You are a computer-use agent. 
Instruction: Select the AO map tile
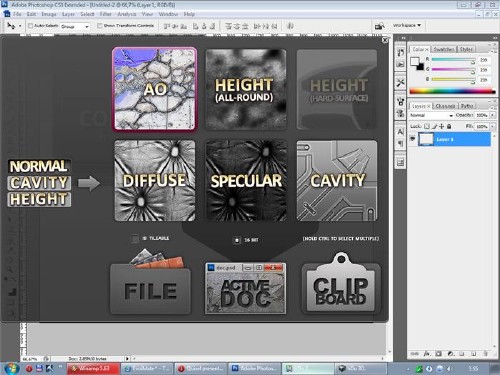pyautogui.click(x=155, y=89)
